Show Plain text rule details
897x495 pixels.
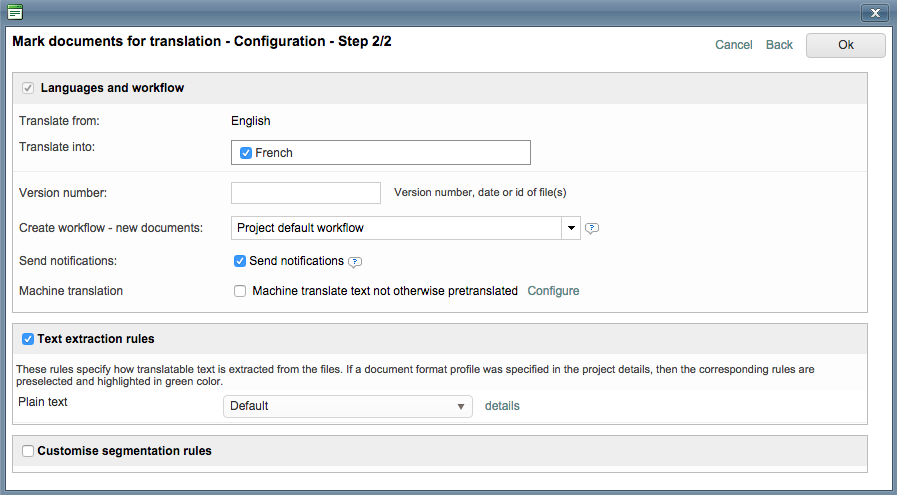click(x=502, y=406)
